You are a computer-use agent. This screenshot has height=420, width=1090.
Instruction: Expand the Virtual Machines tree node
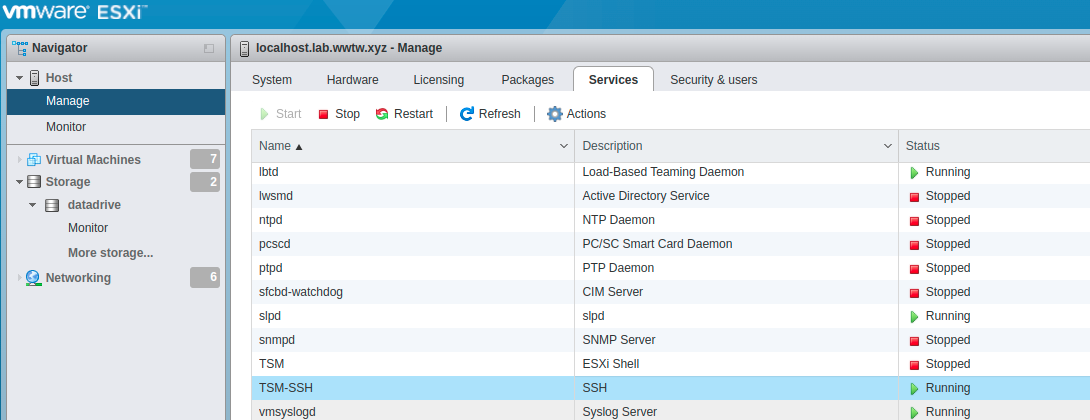[x=19, y=160]
